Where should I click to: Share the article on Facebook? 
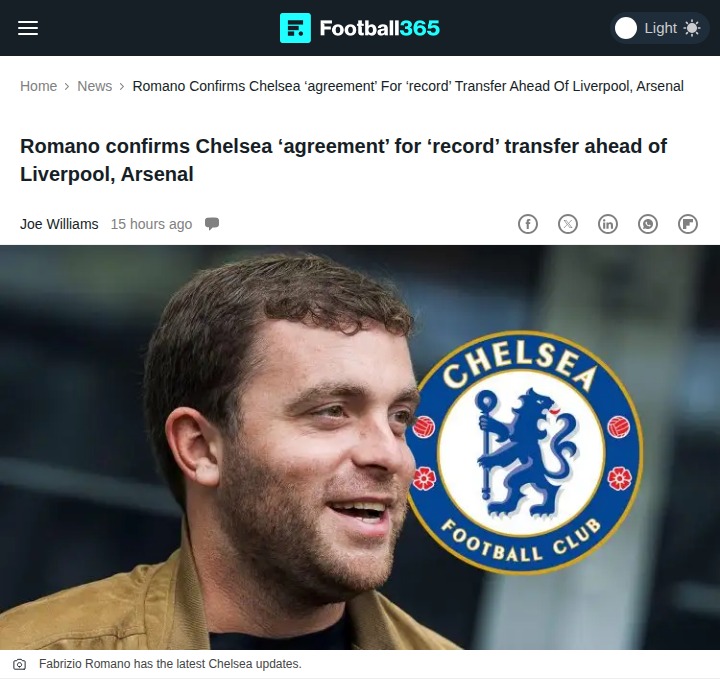(528, 224)
